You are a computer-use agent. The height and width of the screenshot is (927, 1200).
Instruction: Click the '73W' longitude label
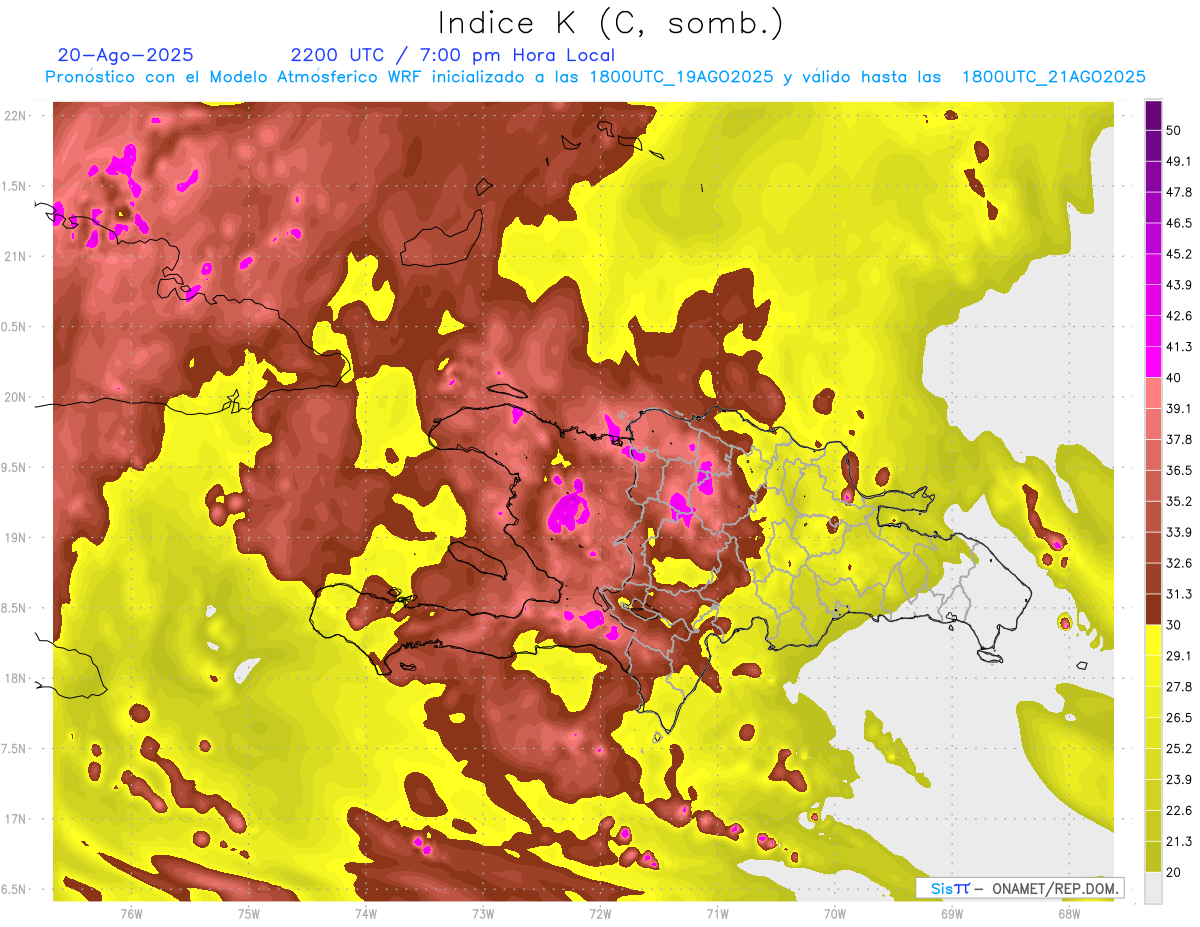[483, 913]
